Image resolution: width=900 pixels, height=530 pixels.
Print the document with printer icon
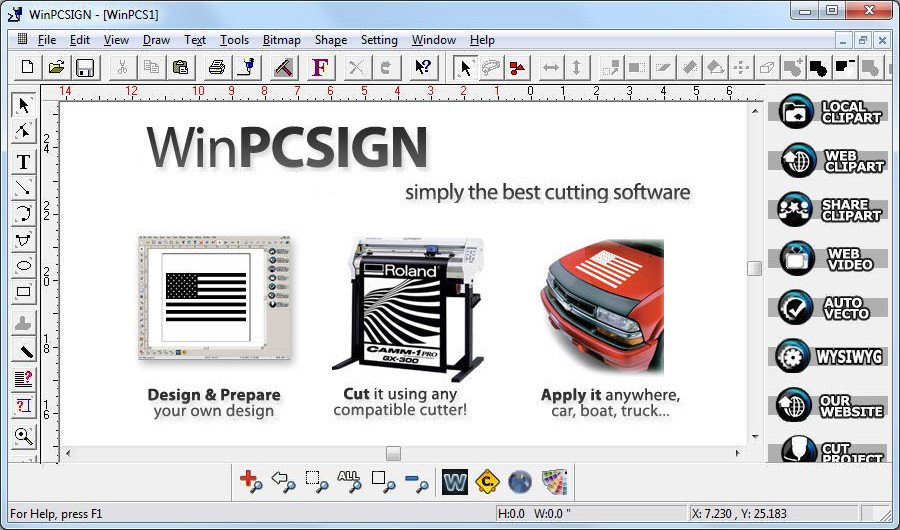(217, 67)
